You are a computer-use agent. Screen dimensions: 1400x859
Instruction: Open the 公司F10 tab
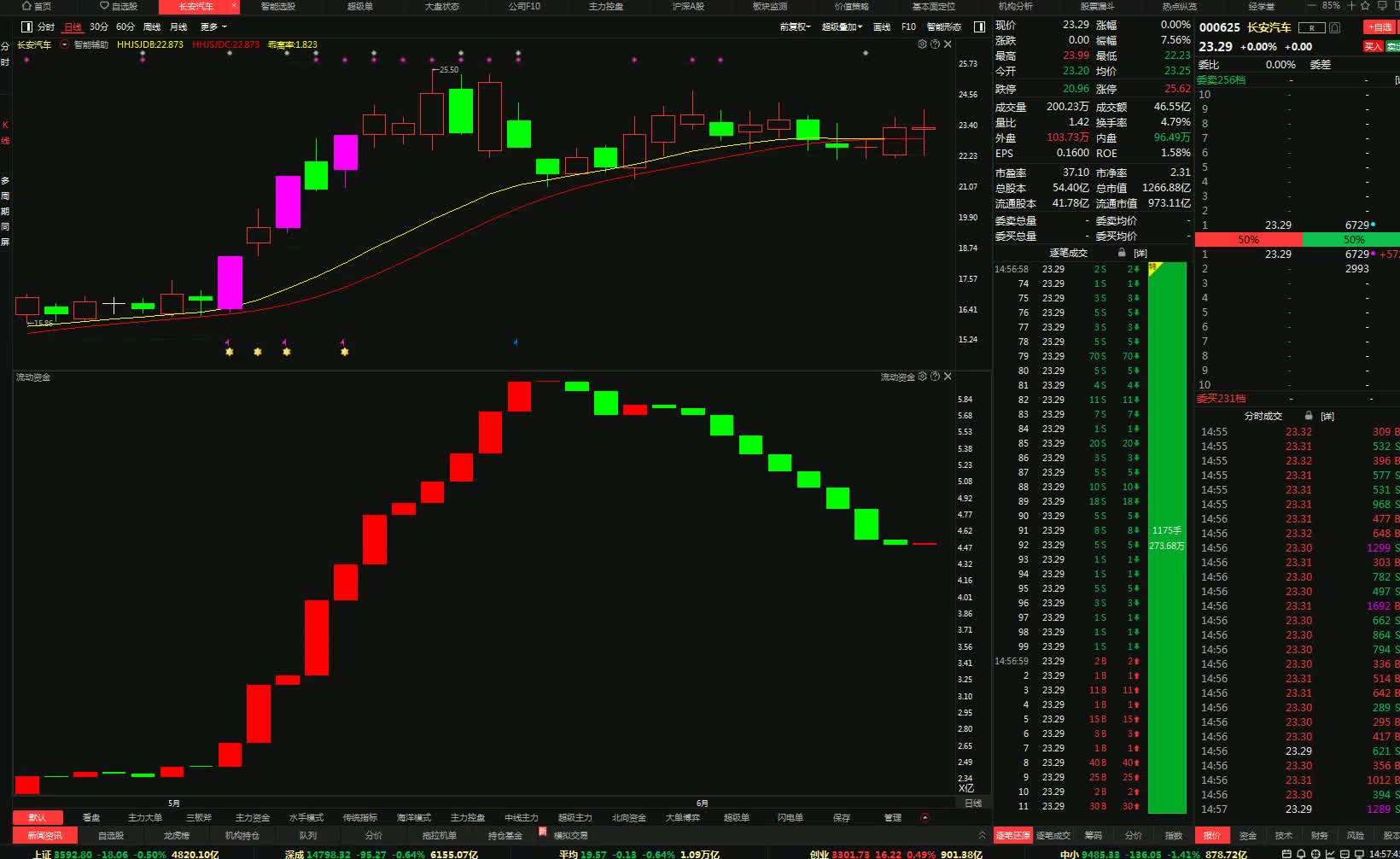[x=524, y=6]
